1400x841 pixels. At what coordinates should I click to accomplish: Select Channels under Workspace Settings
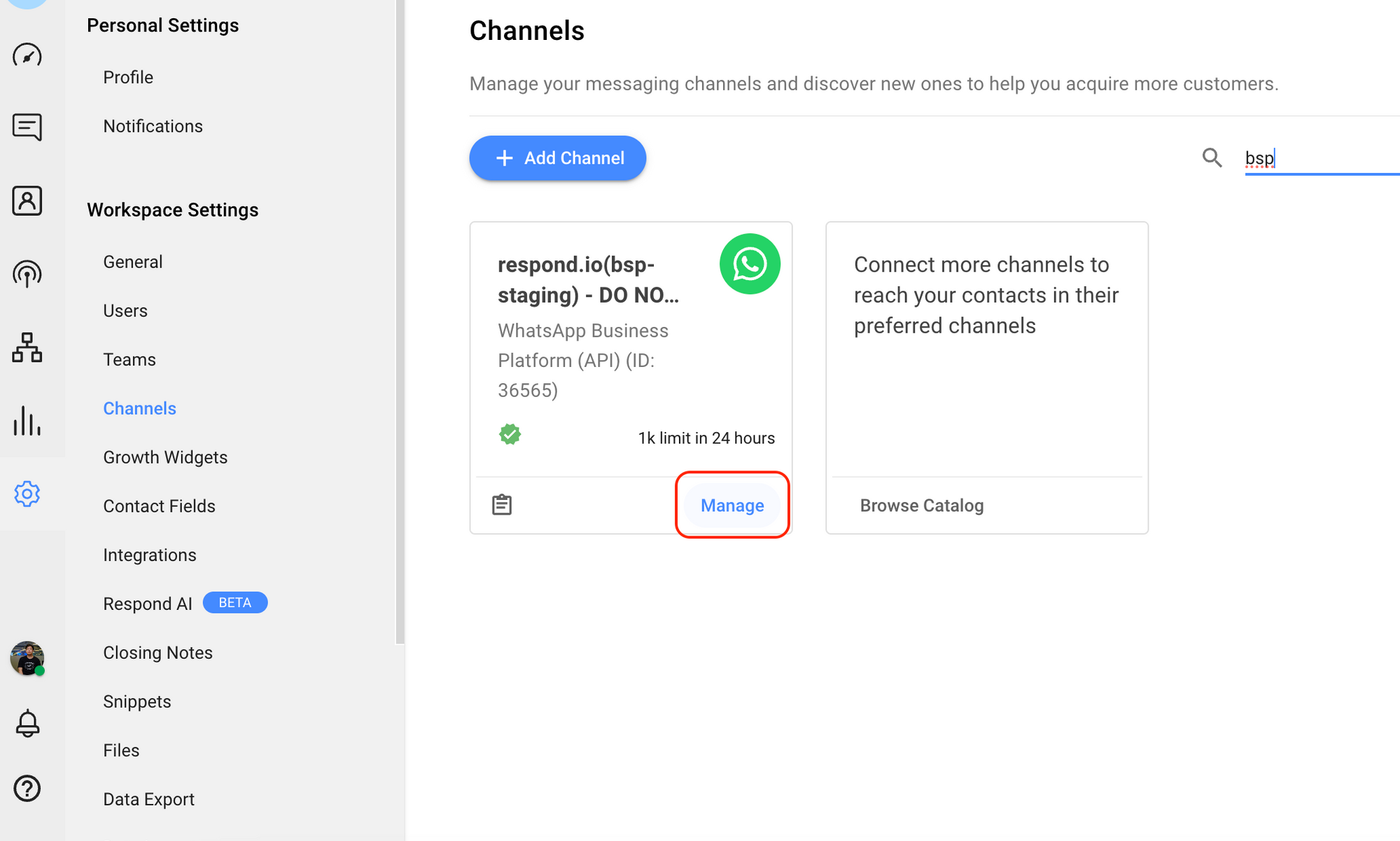click(139, 408)
